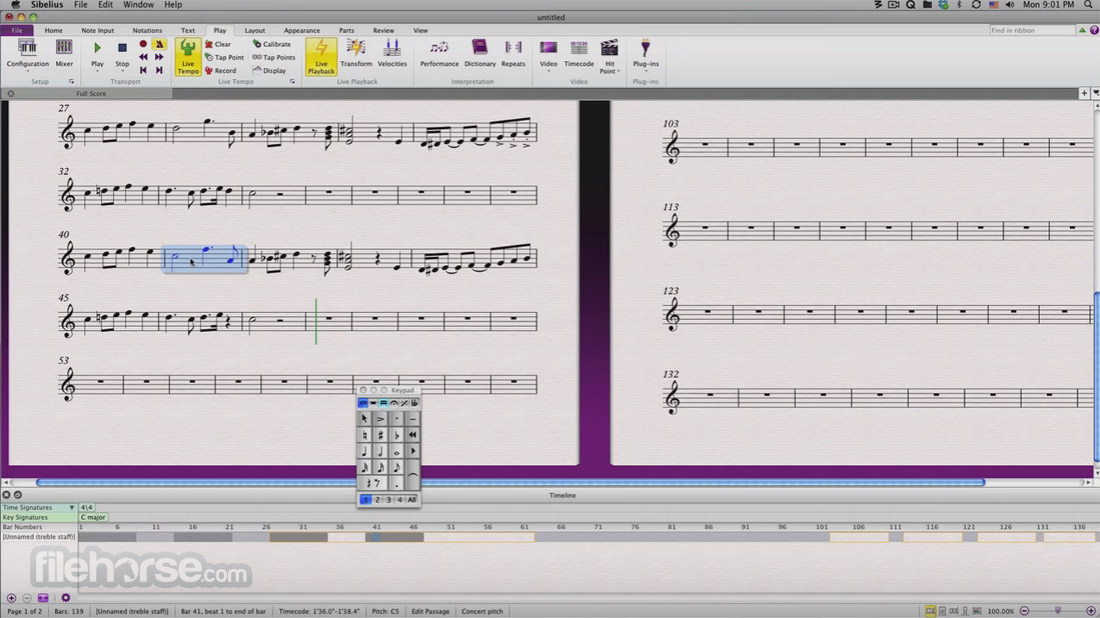Select voice 3 on the Keypad
This screenshot has height=618, width=1100.
pos(388,499)
